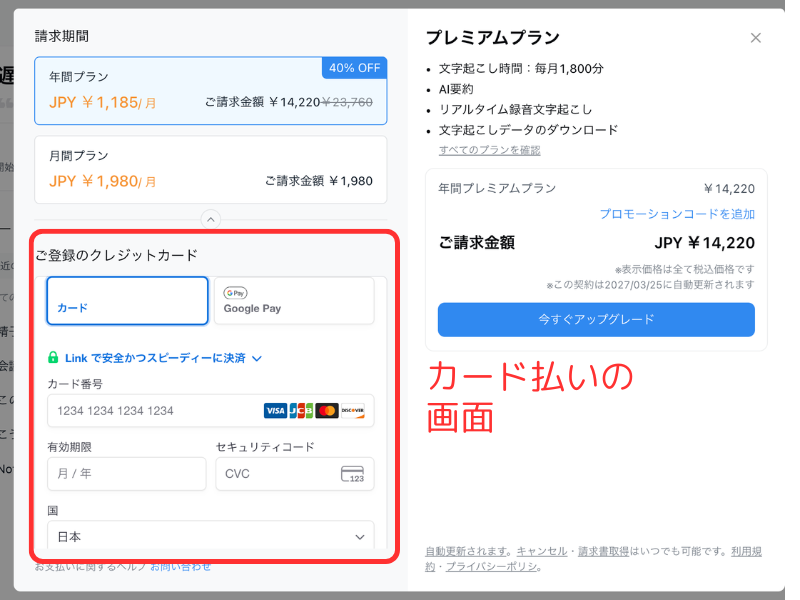Collapse the billing period section chevron
This screenshot has width=800, height=600.
[210, 219]
